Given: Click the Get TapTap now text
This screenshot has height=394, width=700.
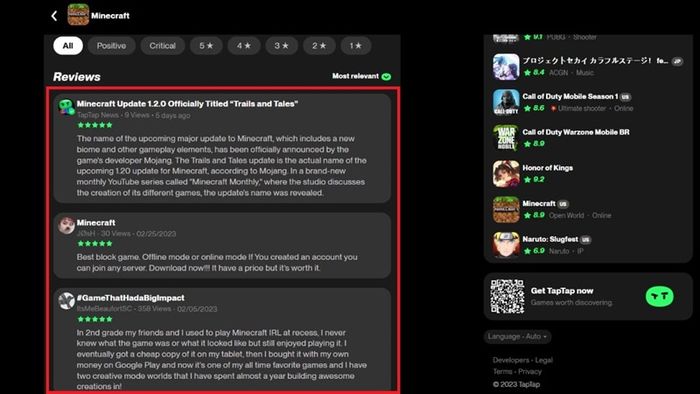Looking at the screenshot, I should point(562,290).
